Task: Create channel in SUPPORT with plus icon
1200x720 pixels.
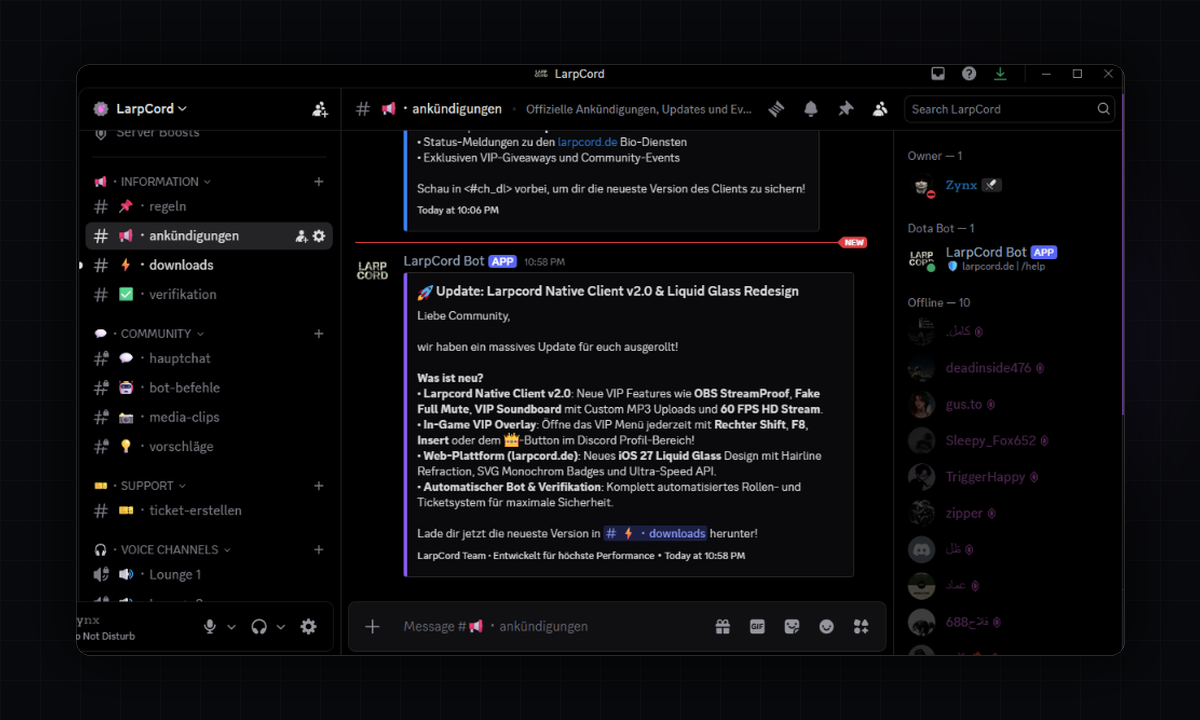Action: [319, 486]
